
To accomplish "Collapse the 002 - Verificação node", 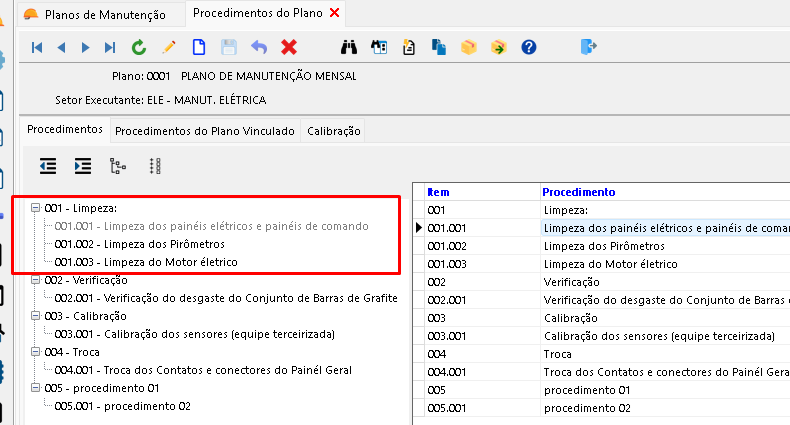I will coord(36,281).
